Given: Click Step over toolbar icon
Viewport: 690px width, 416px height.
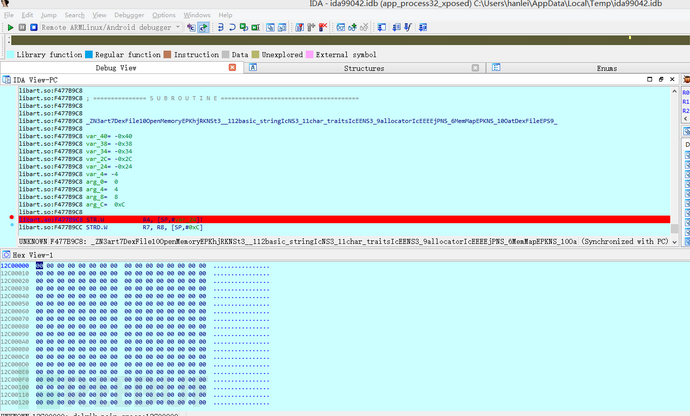Looking at the screenshot, I should tap(232, 27).
